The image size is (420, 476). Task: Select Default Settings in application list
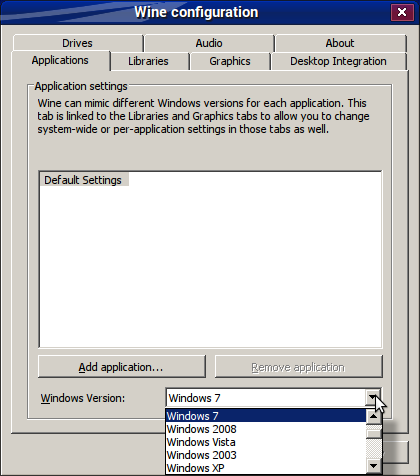[83, 180]
